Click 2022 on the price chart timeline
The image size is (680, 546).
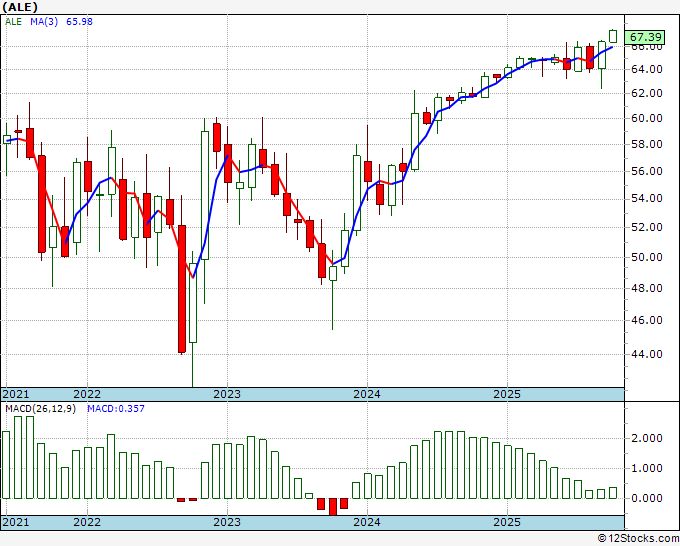click(x=87, y=394)
